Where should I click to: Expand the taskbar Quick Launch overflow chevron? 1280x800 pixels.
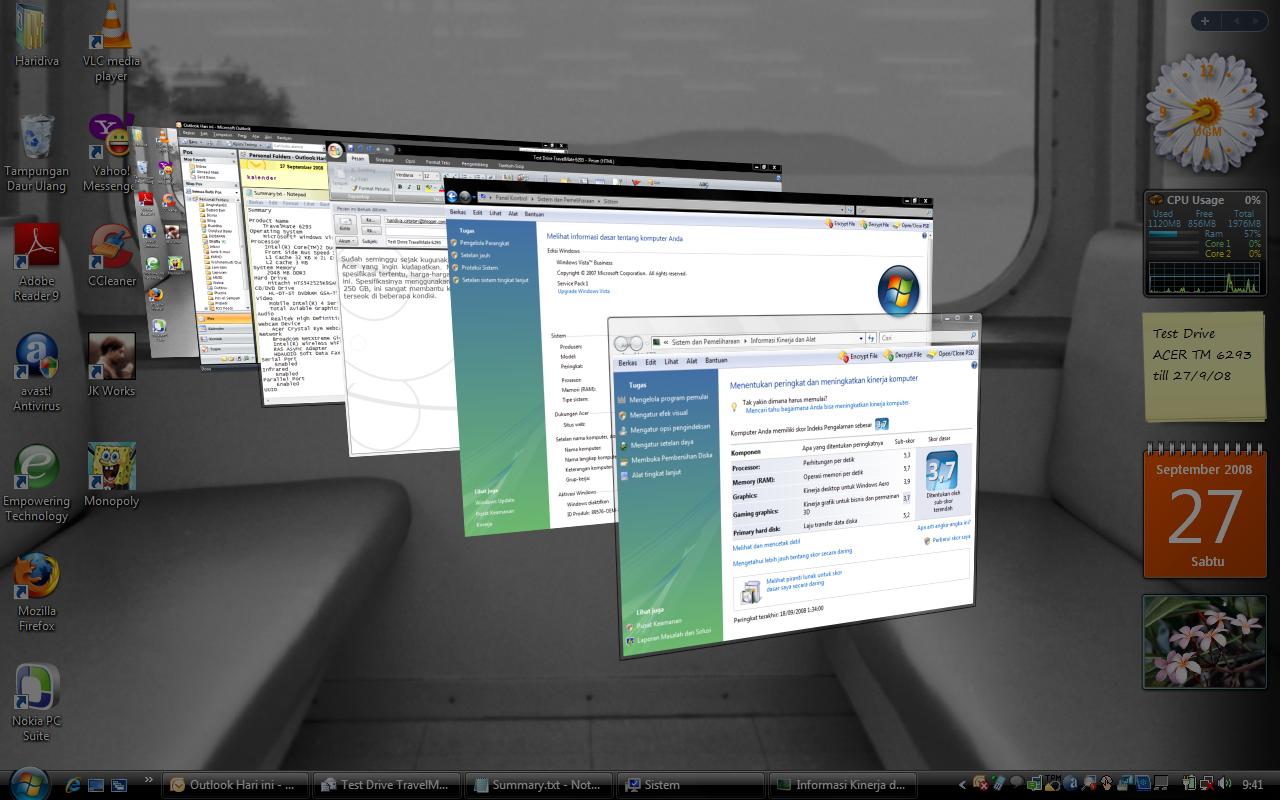point(149,780)
